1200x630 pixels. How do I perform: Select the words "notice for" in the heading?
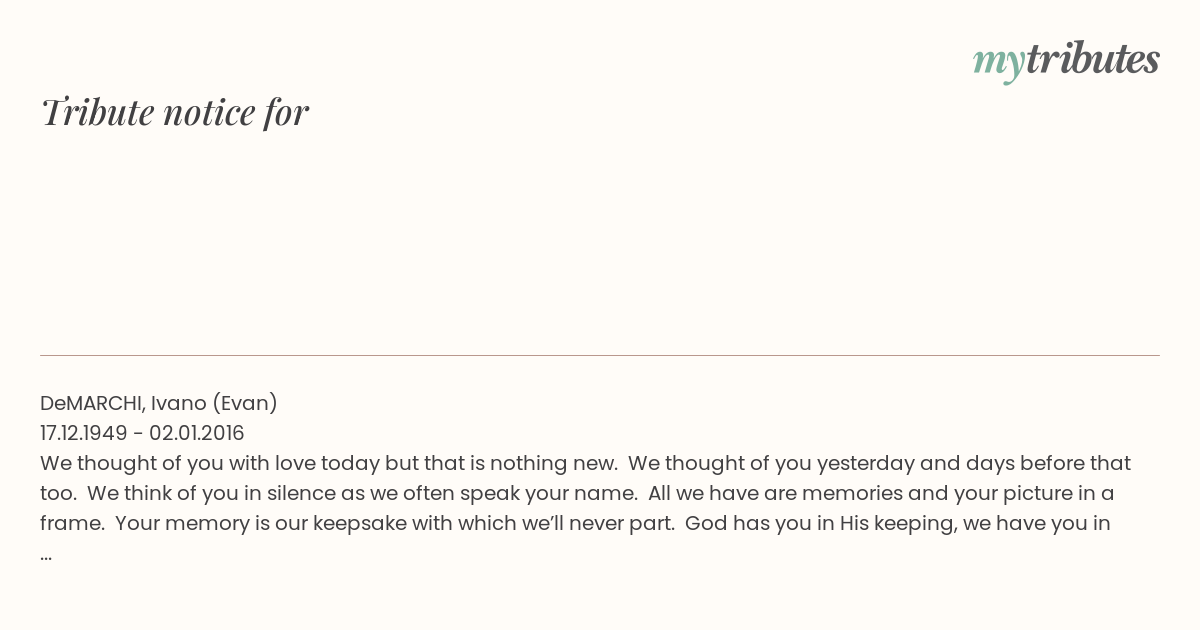tap(236, 112)
